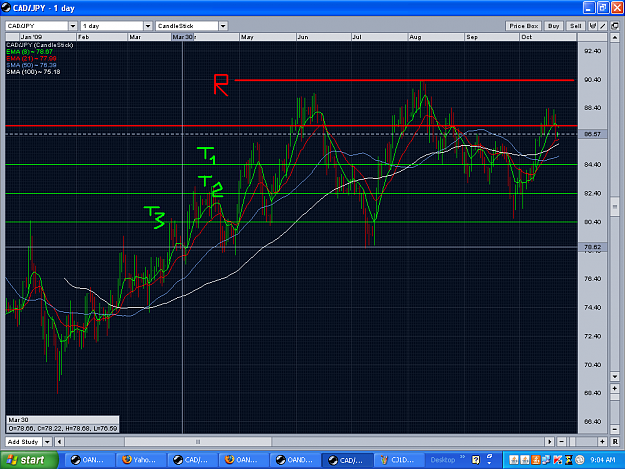Click the May timeline label

[x=247, y=37]
